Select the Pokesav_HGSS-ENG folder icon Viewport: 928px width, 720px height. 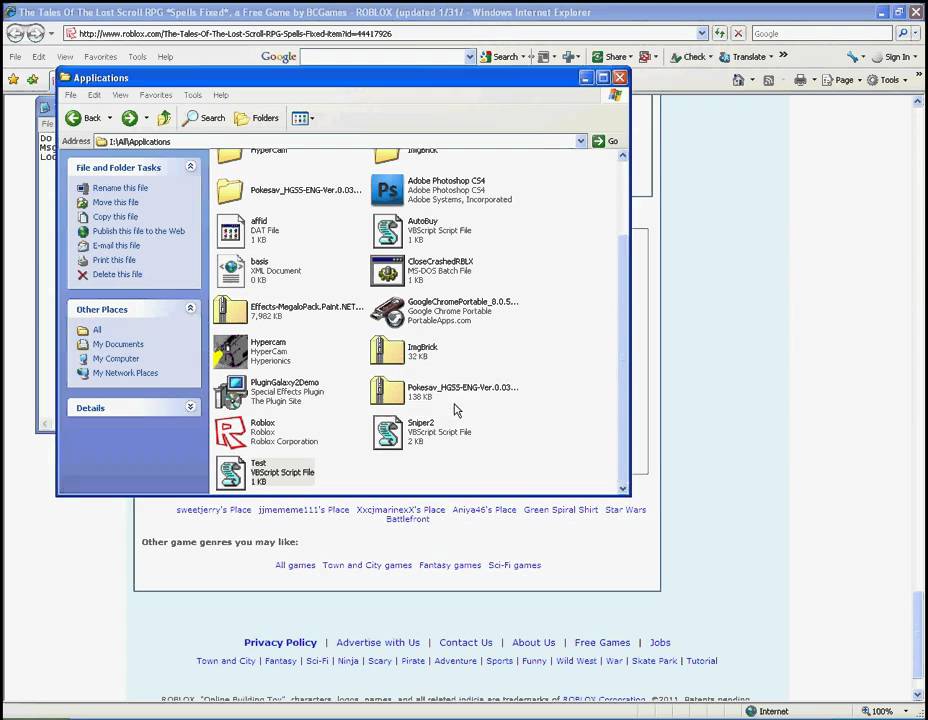[x=230, y=191]
